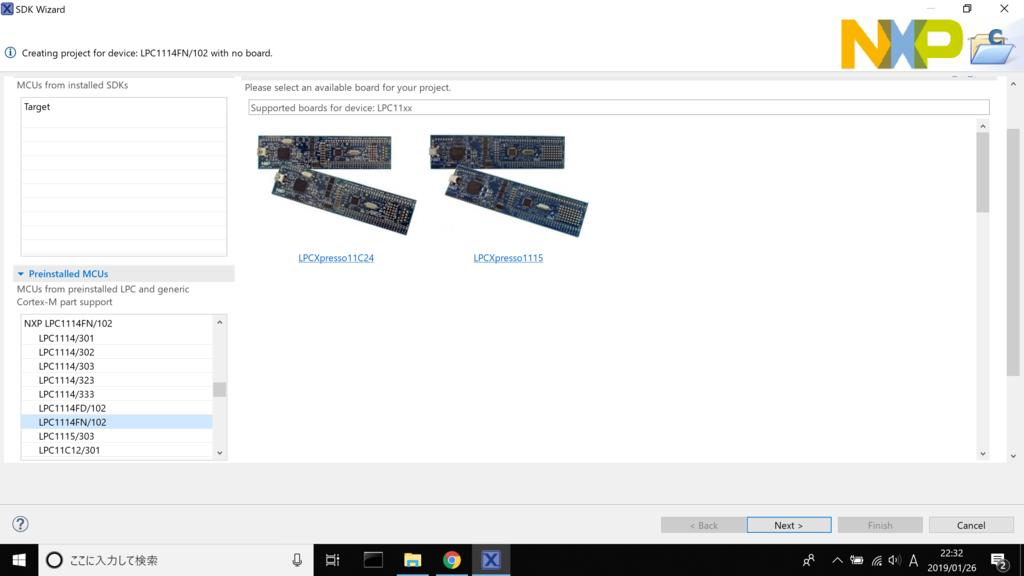Click the taskbar clock and date
Viewport: 1024px width, 576px height.
pos(952,560)
